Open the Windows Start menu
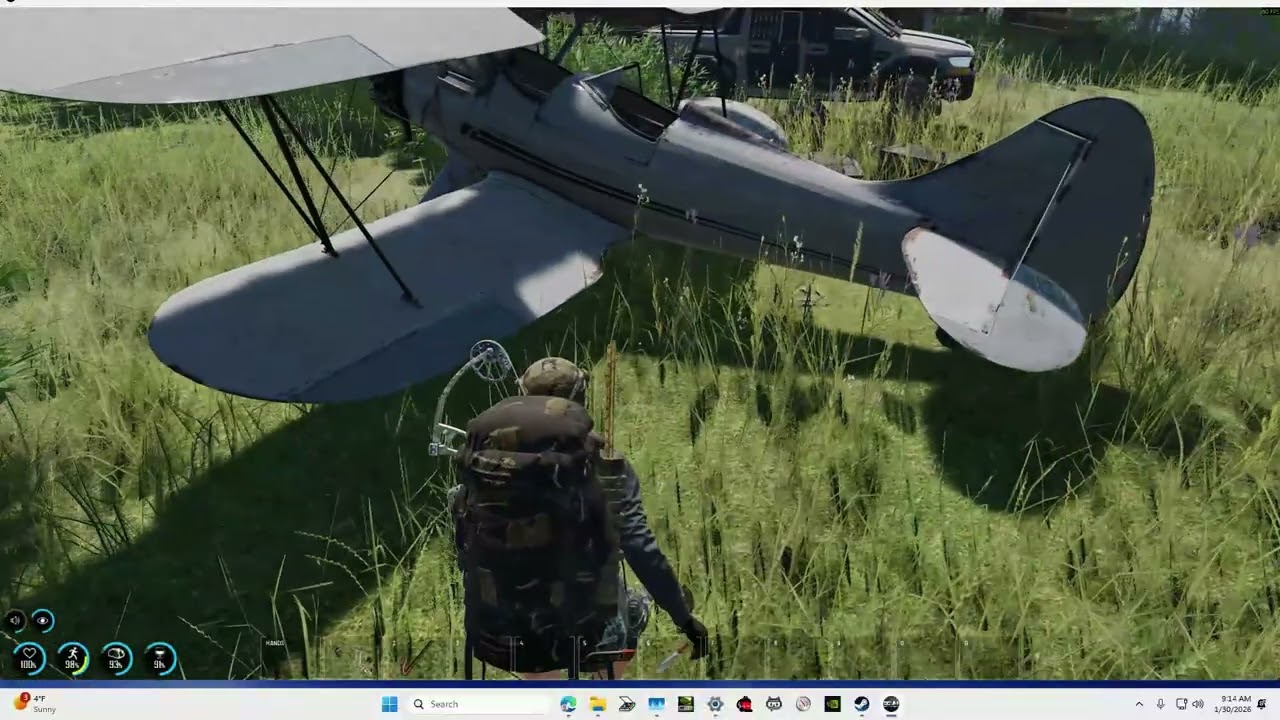Viewport: 1280px width, 720px height. coord(389,704)
